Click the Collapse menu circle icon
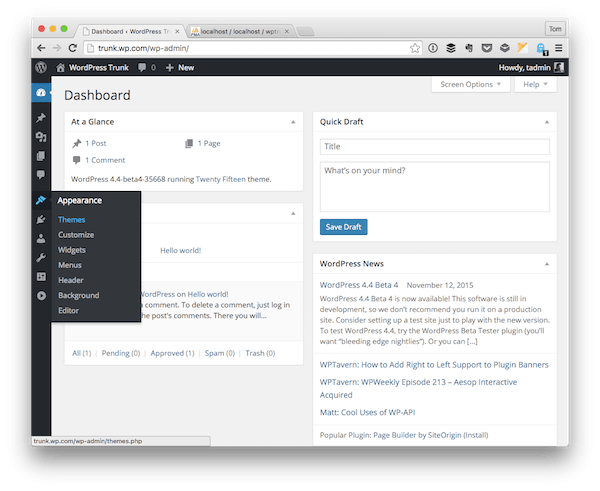 41,295
